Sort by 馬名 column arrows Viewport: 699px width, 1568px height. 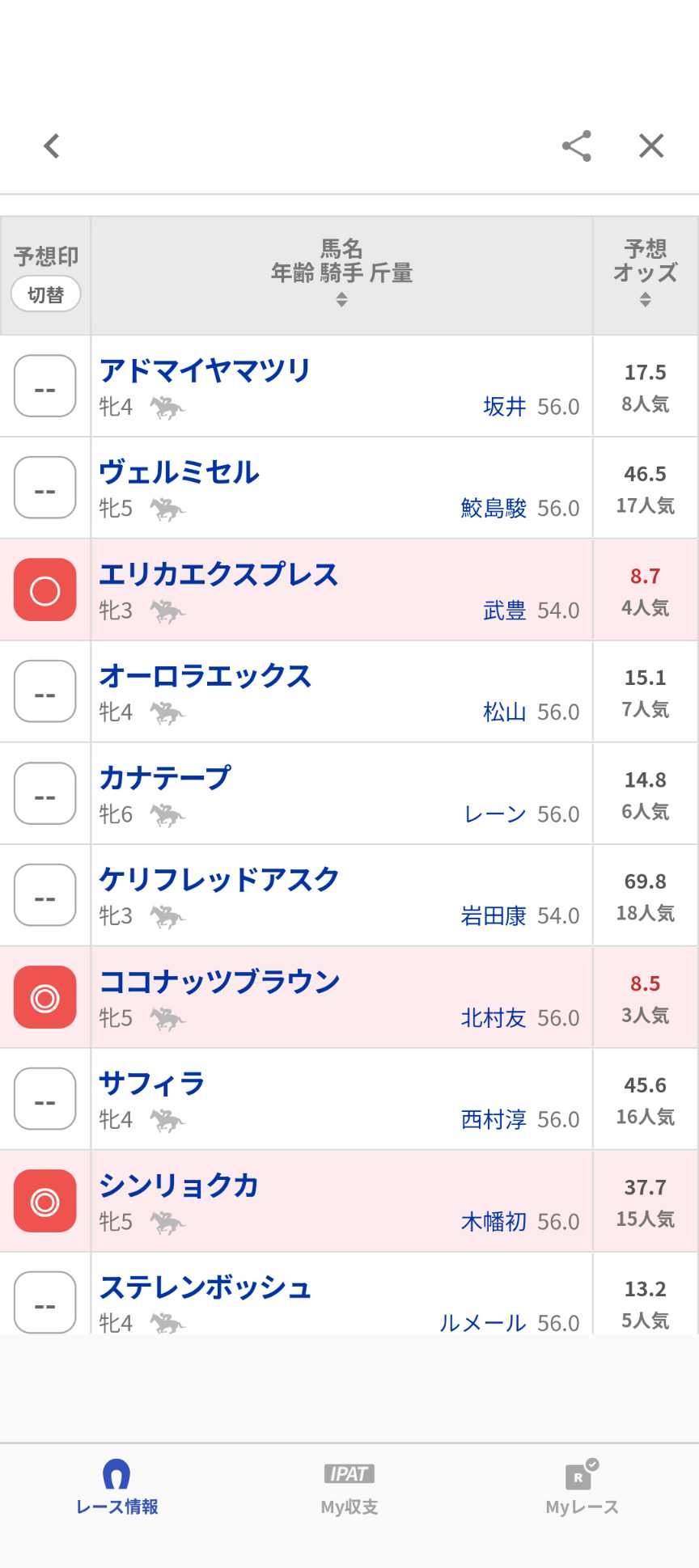[341, 300]
